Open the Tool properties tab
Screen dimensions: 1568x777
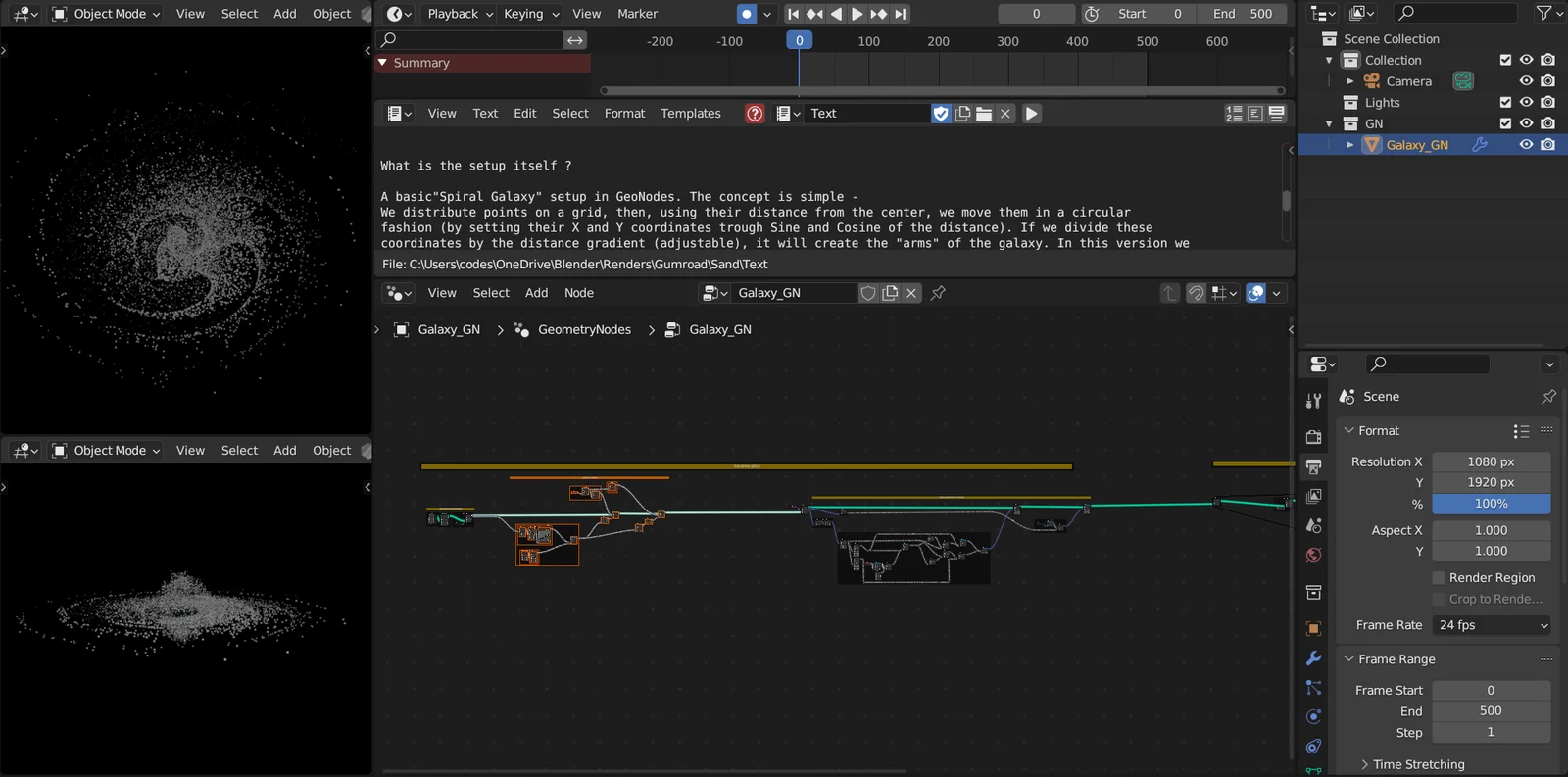[1314, 401]
